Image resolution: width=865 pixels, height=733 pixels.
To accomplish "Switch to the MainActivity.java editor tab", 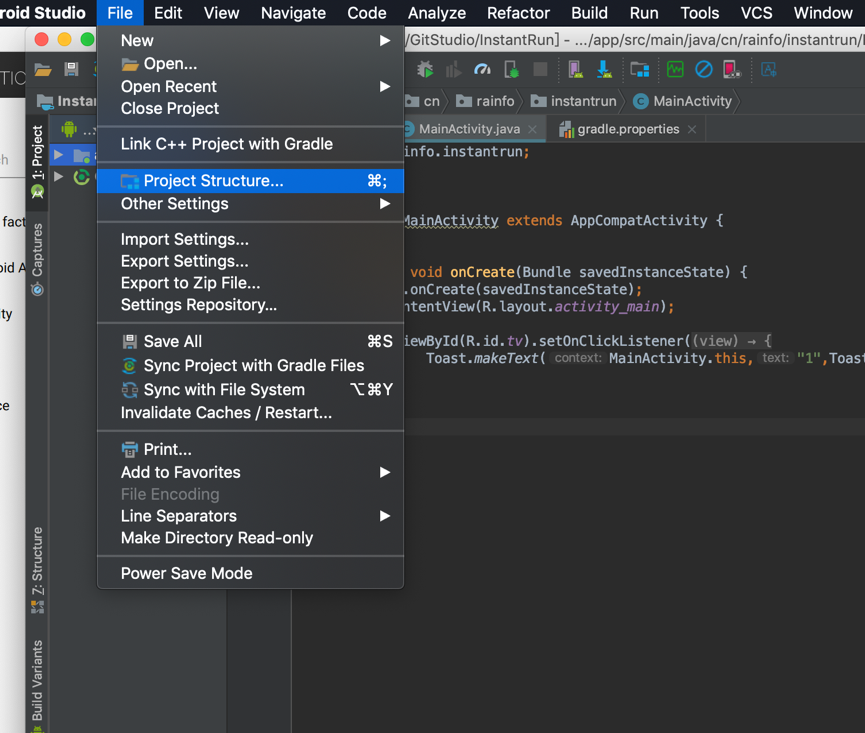I will point(469,129).
